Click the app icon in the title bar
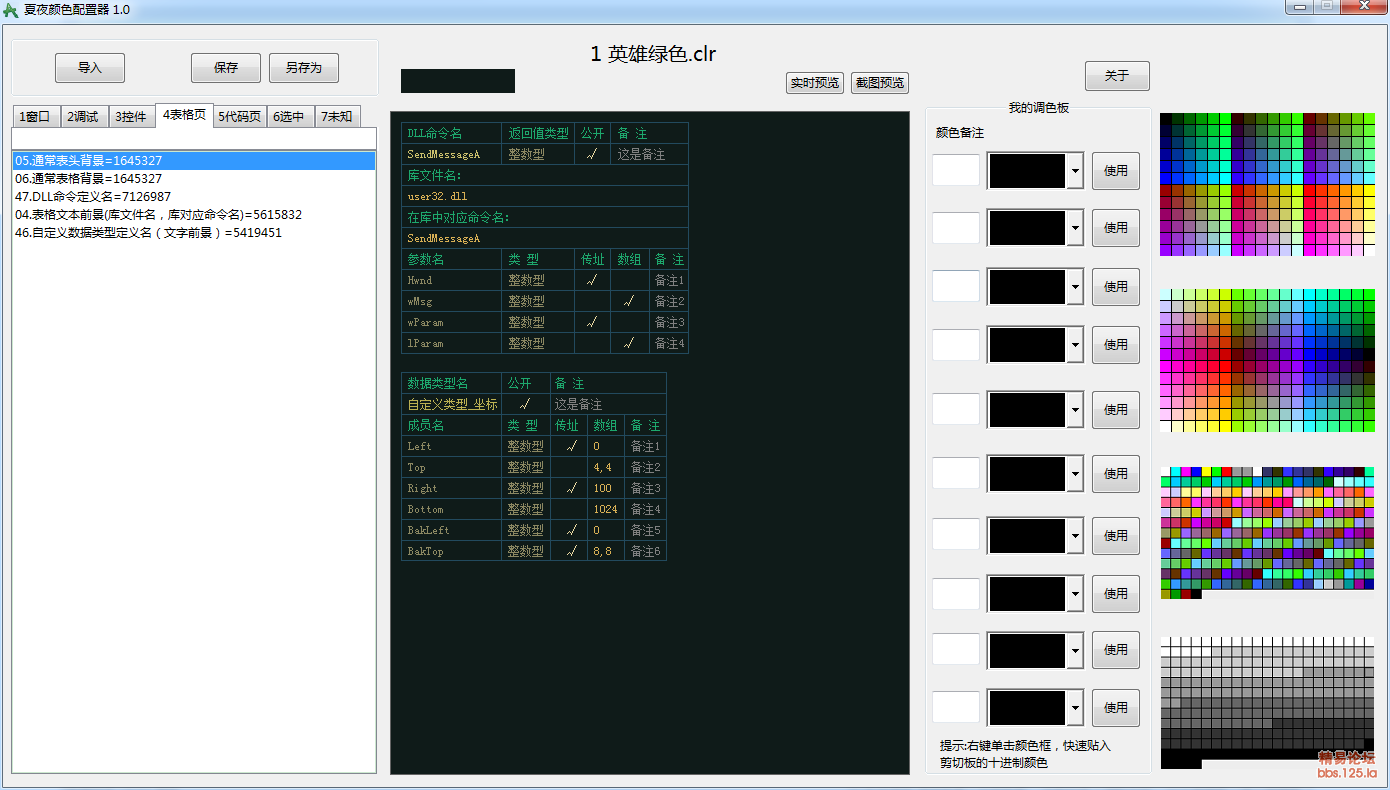The width and height of the screenshot is (1390, 790). (11, 10)
